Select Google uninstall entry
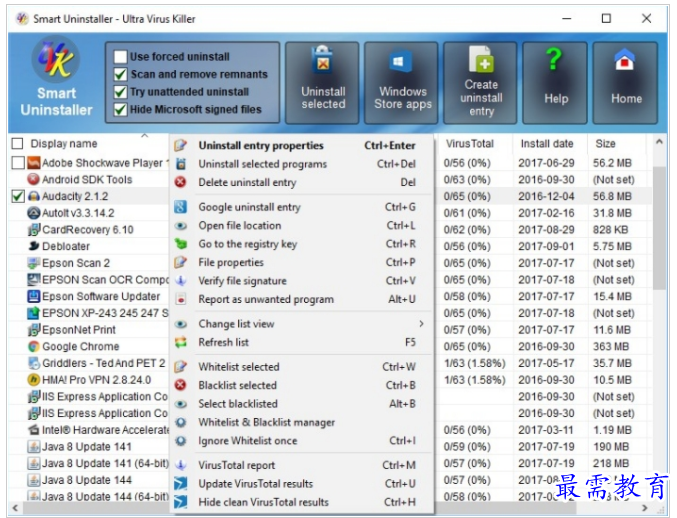Screen dimensions: 677x518 point(302,207)
